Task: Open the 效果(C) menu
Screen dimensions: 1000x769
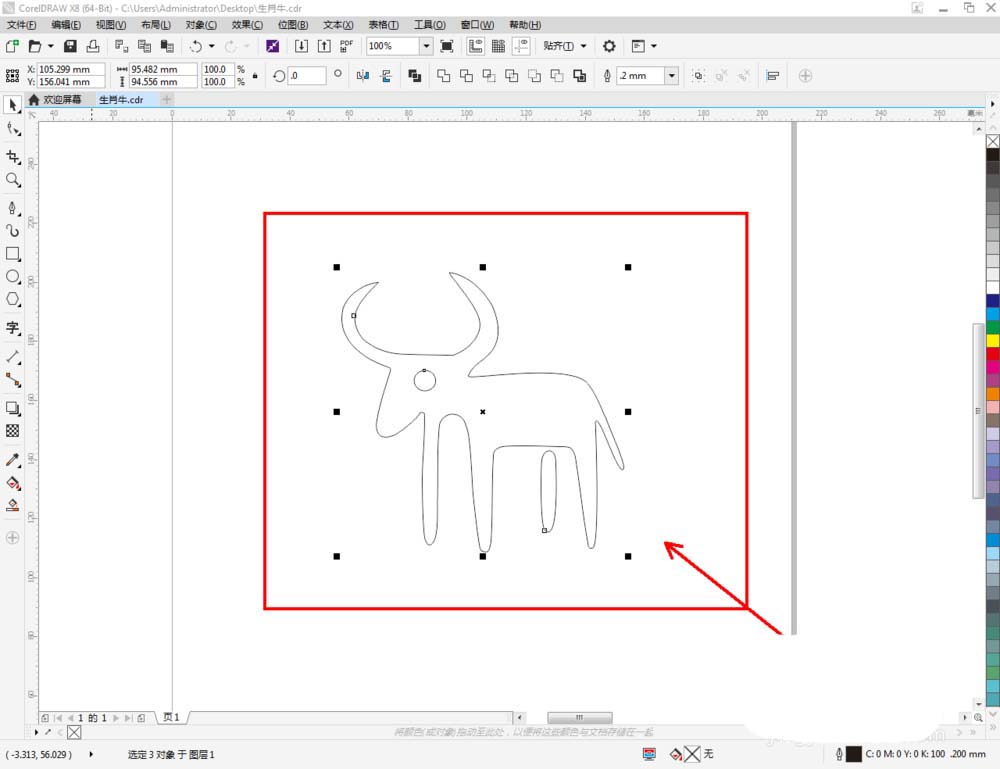Action: 247,25
